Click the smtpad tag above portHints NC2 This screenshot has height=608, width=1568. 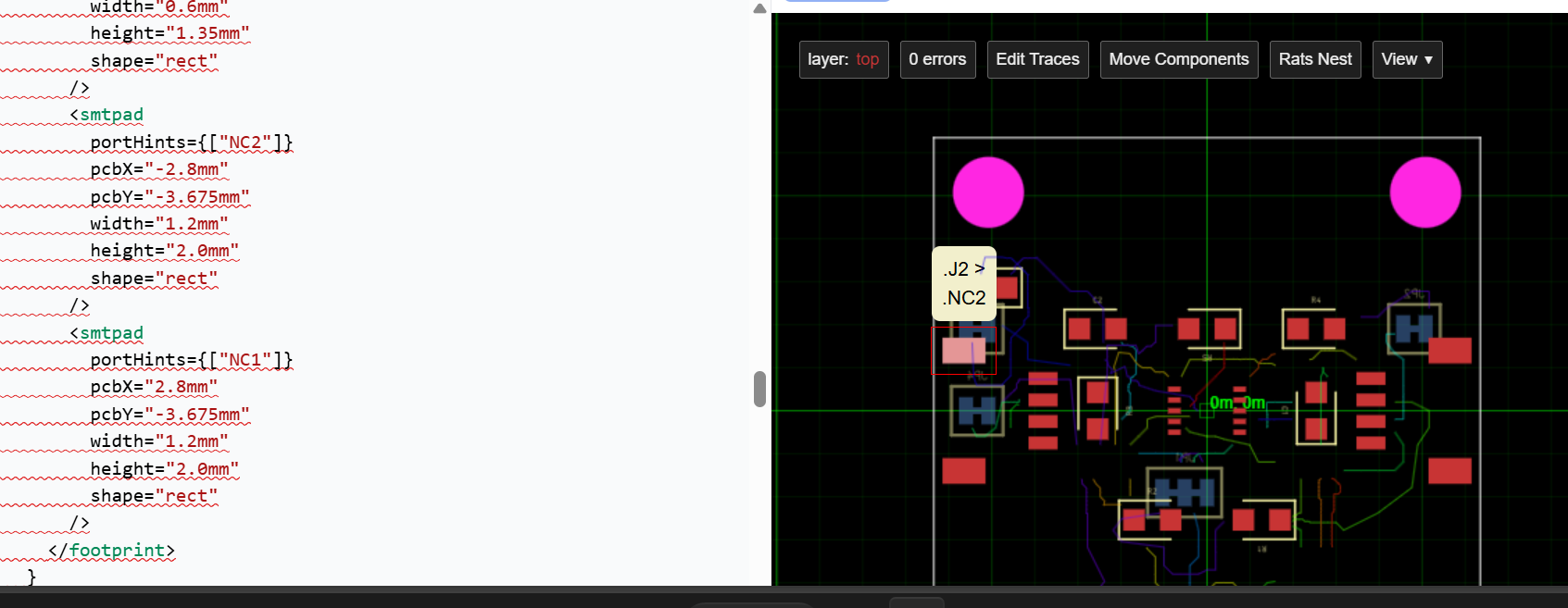click(x=107, y=115)
